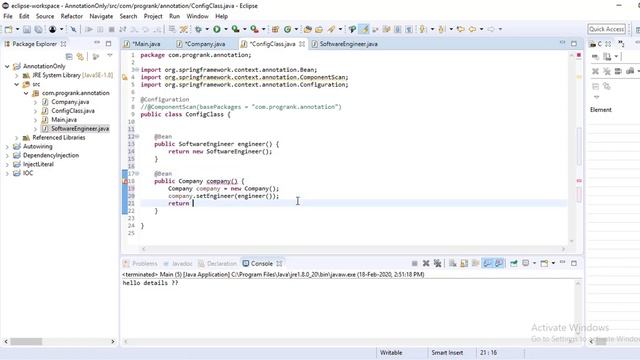Expand the Autowiring project
Image resolution: width=640 pixels, height=360 pixels.
pos(7,147)
